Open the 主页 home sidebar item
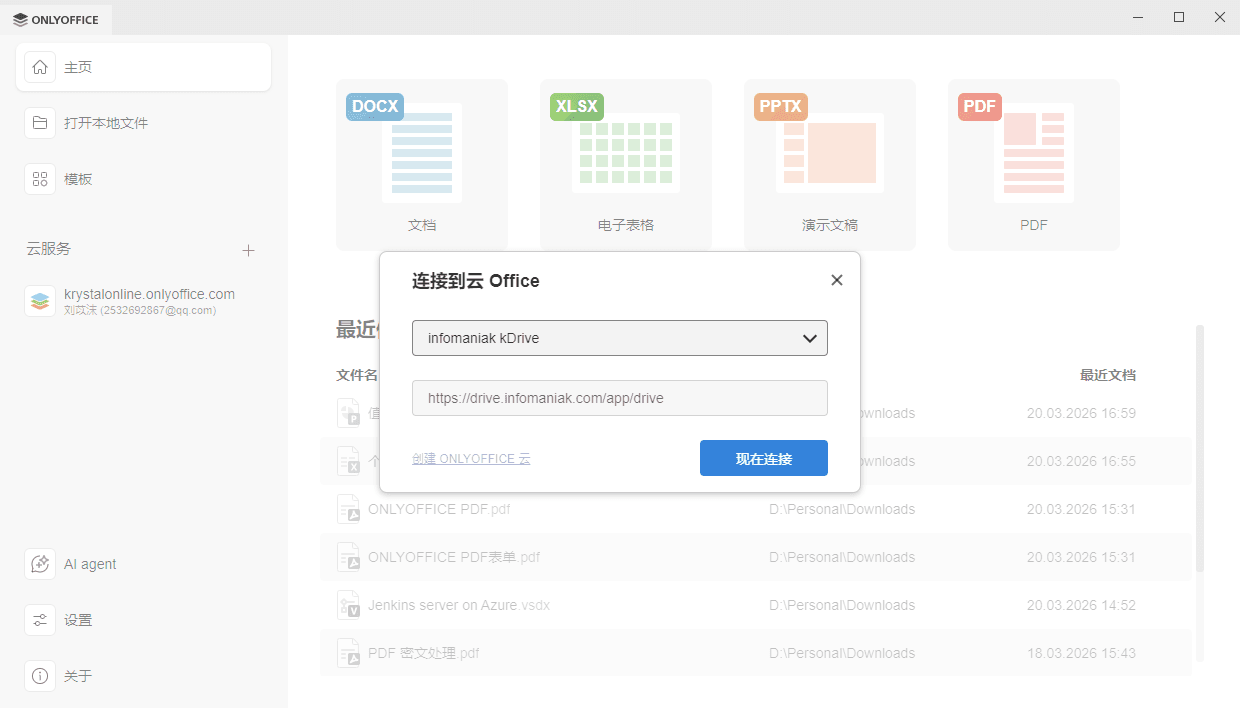This screenshot has height=708, width=1240. click(x=143, y=67)
